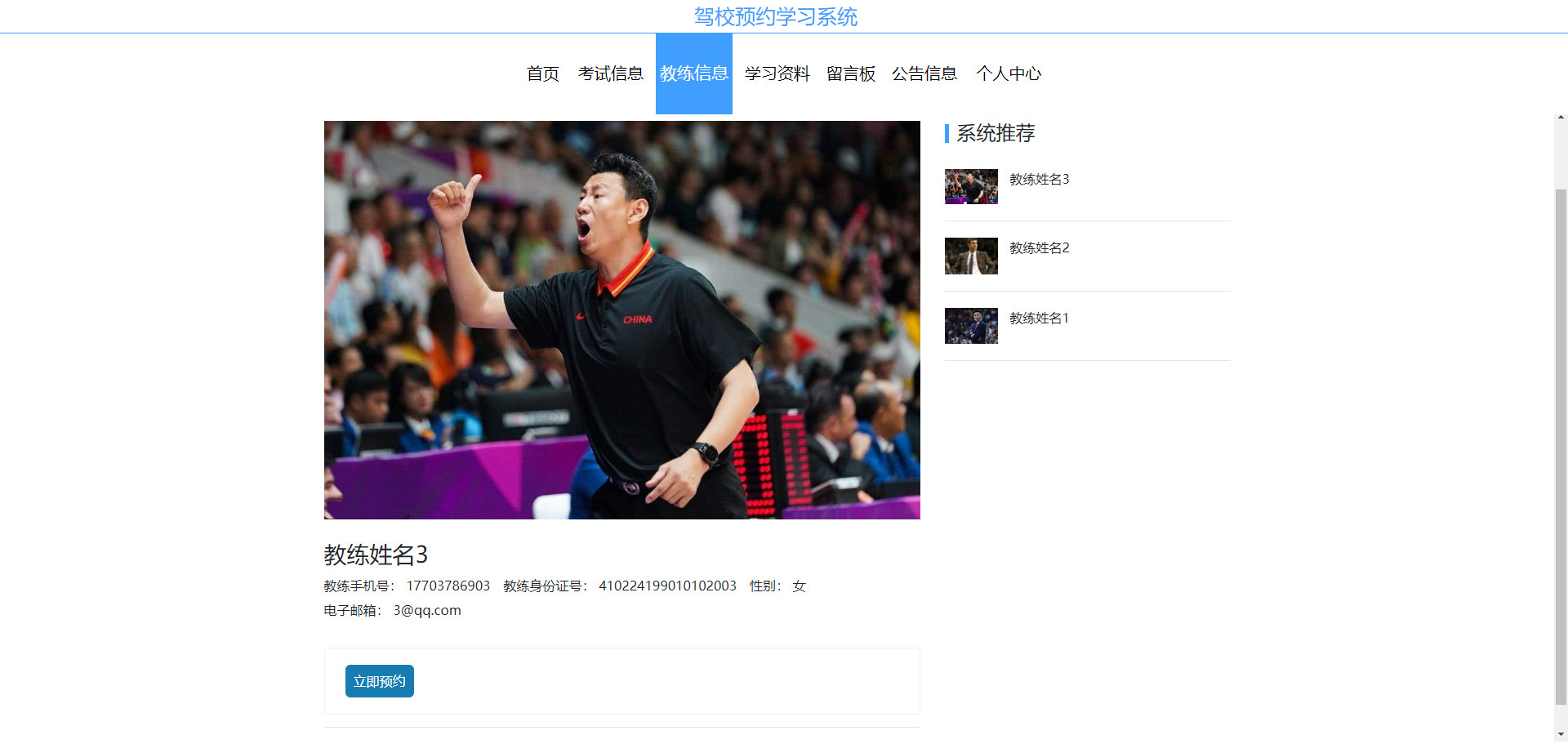Click the 教练姓名3 heading below photo
Viewport: 1568px width, 744px height.
point(376,555)
